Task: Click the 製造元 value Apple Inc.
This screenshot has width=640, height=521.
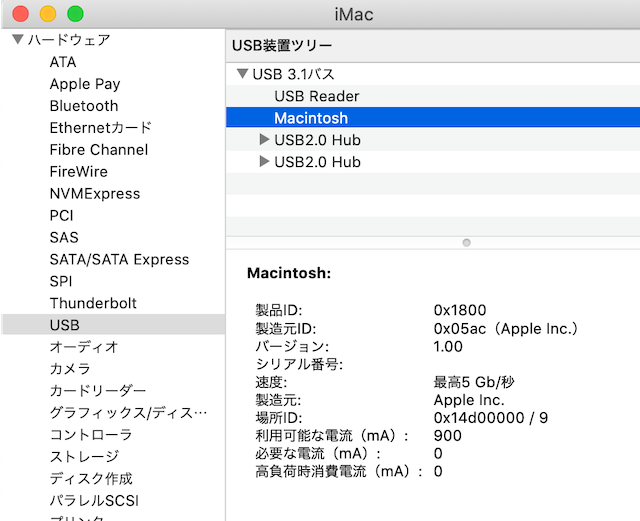Action: pyautogui.click(x=469, y=400)
